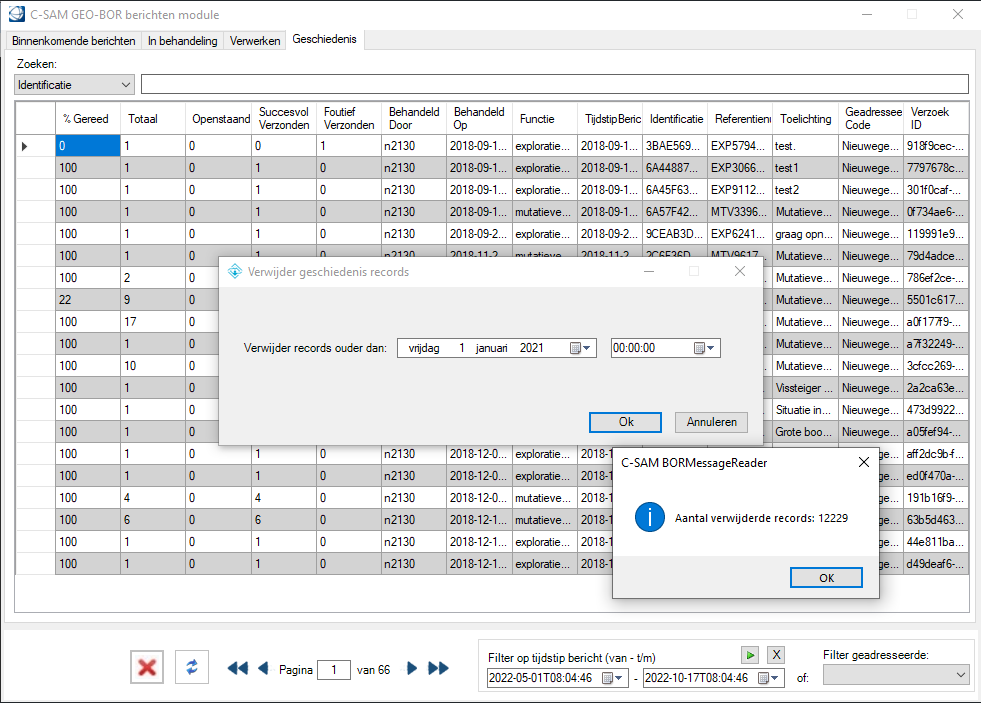Confirm the deleted records message with OK

(825, 578)
